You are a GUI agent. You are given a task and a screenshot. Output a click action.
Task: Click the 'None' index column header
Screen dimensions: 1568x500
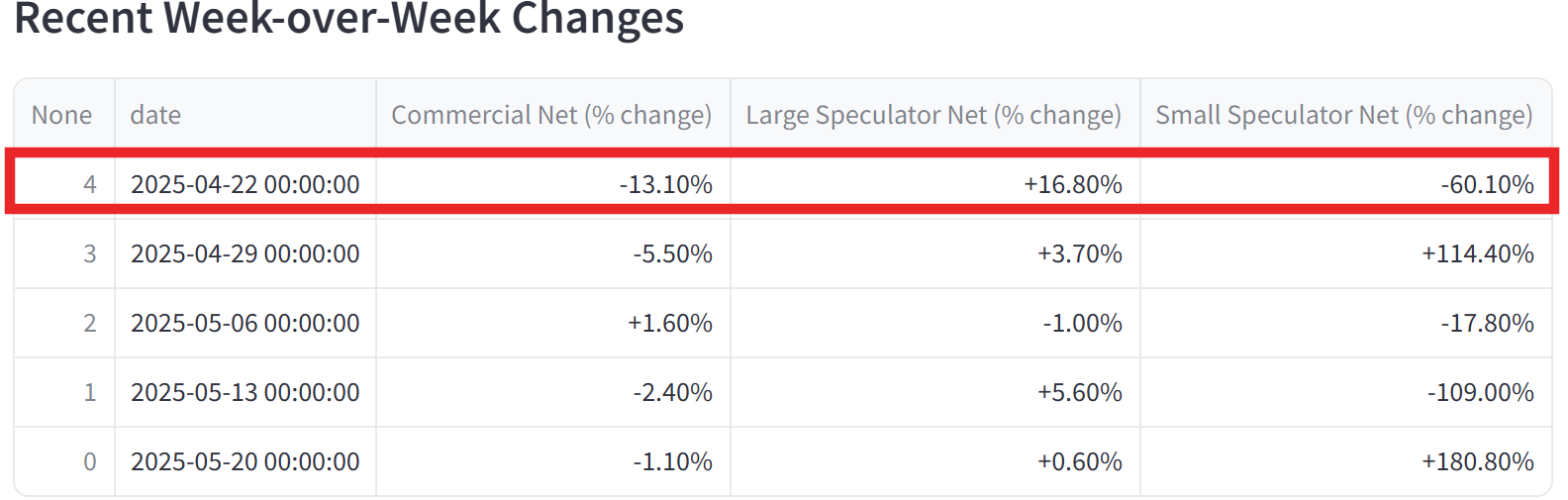pos(64,115)
